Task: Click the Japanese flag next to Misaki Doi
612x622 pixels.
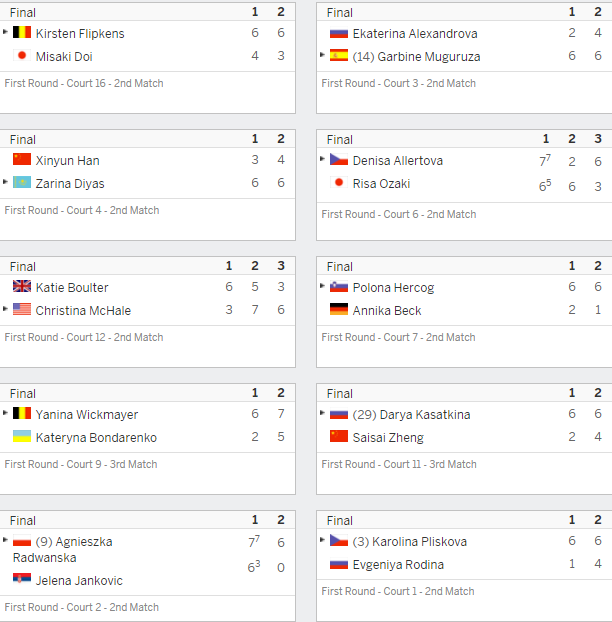Action: [x=22, y=55]
